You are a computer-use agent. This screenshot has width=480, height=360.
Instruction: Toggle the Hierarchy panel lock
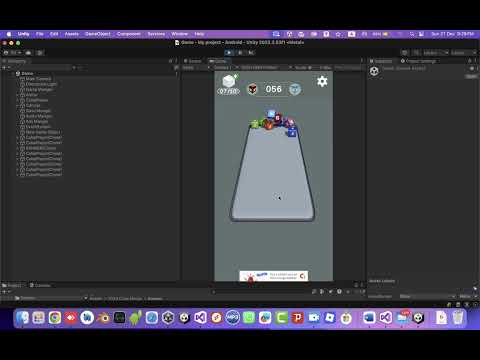pos(171,61)
